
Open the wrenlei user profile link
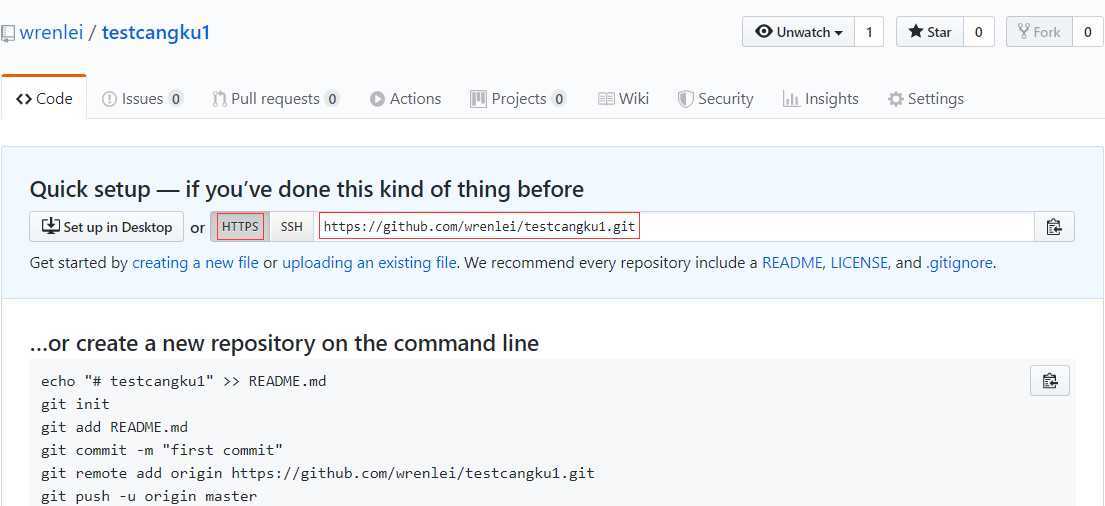click(x=51, y=32)
